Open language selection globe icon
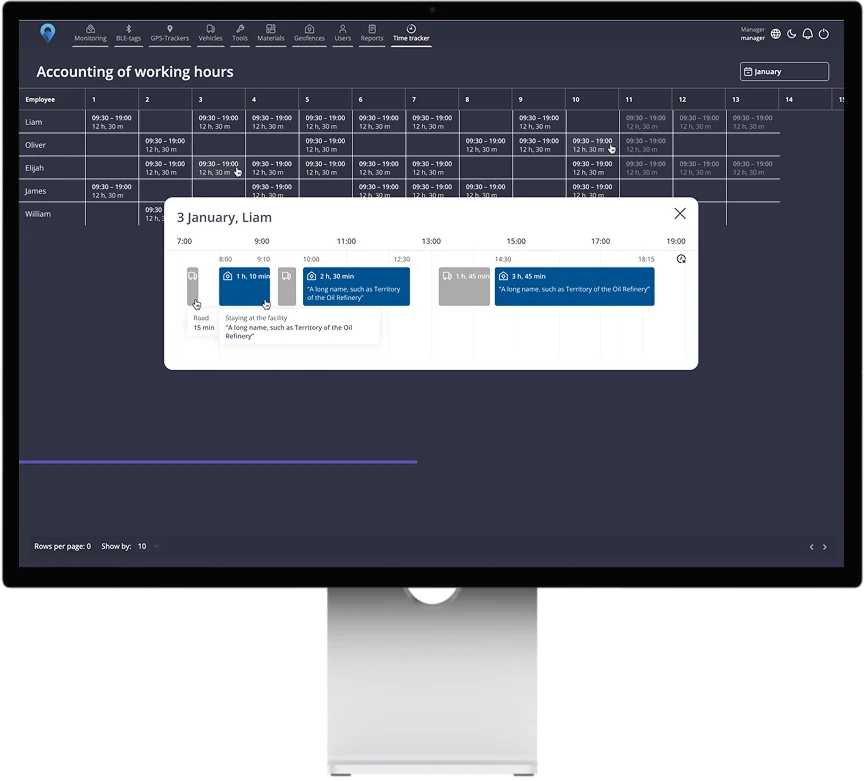The image size is (864, 781). (x=775, y=34)
